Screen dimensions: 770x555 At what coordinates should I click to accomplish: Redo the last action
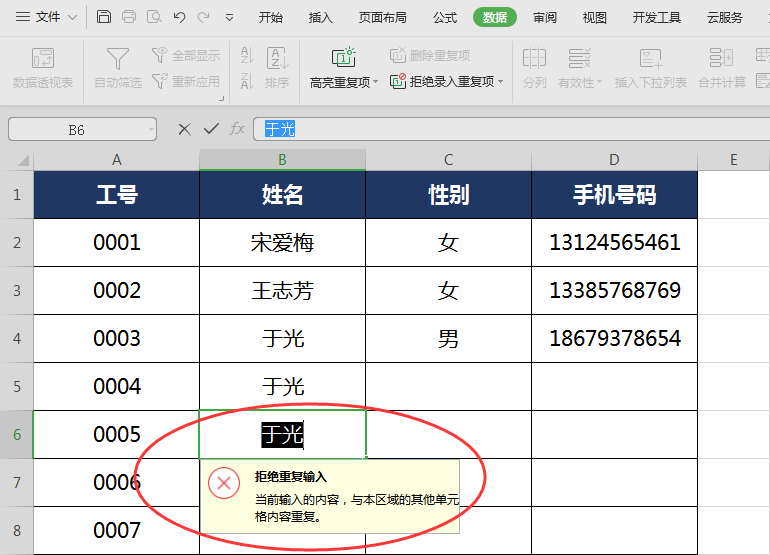pyautogui.click(x=204, y=18)
